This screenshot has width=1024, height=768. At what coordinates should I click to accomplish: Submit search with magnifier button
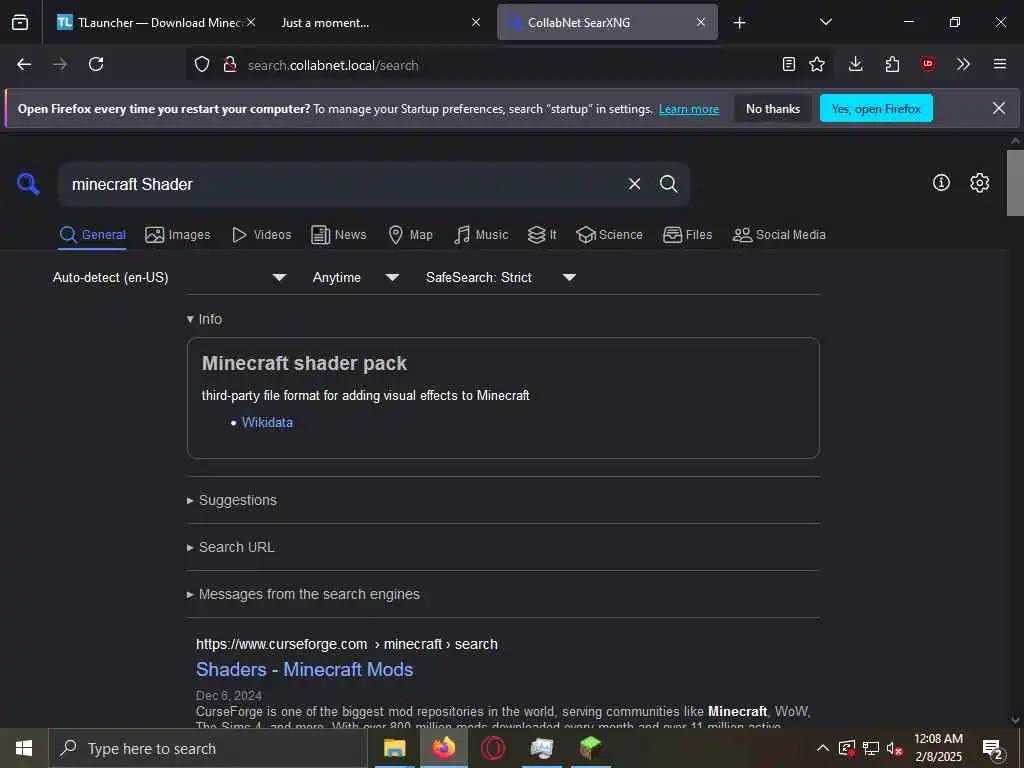(668, 184)
